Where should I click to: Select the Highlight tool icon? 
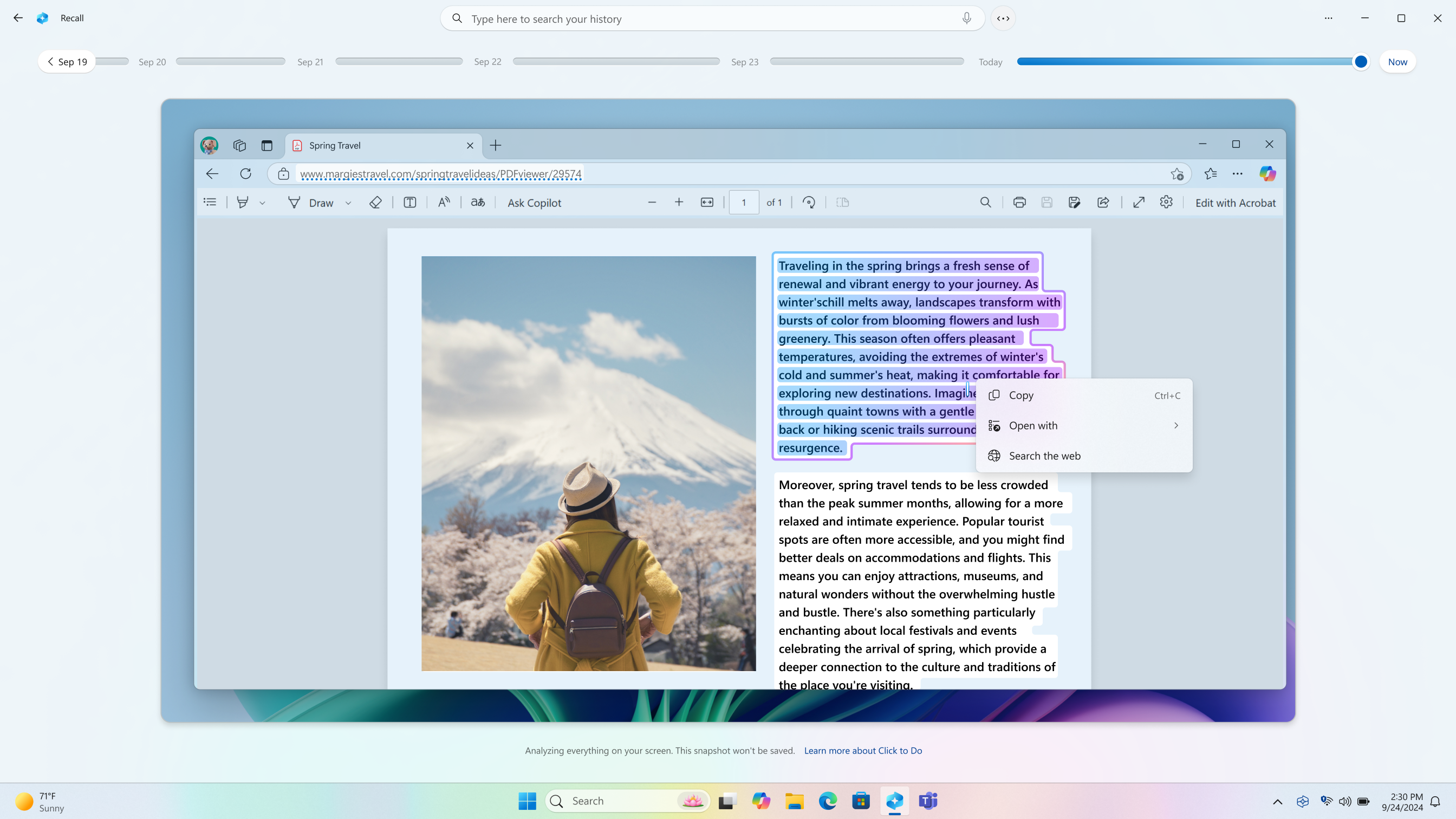point(244,202)
